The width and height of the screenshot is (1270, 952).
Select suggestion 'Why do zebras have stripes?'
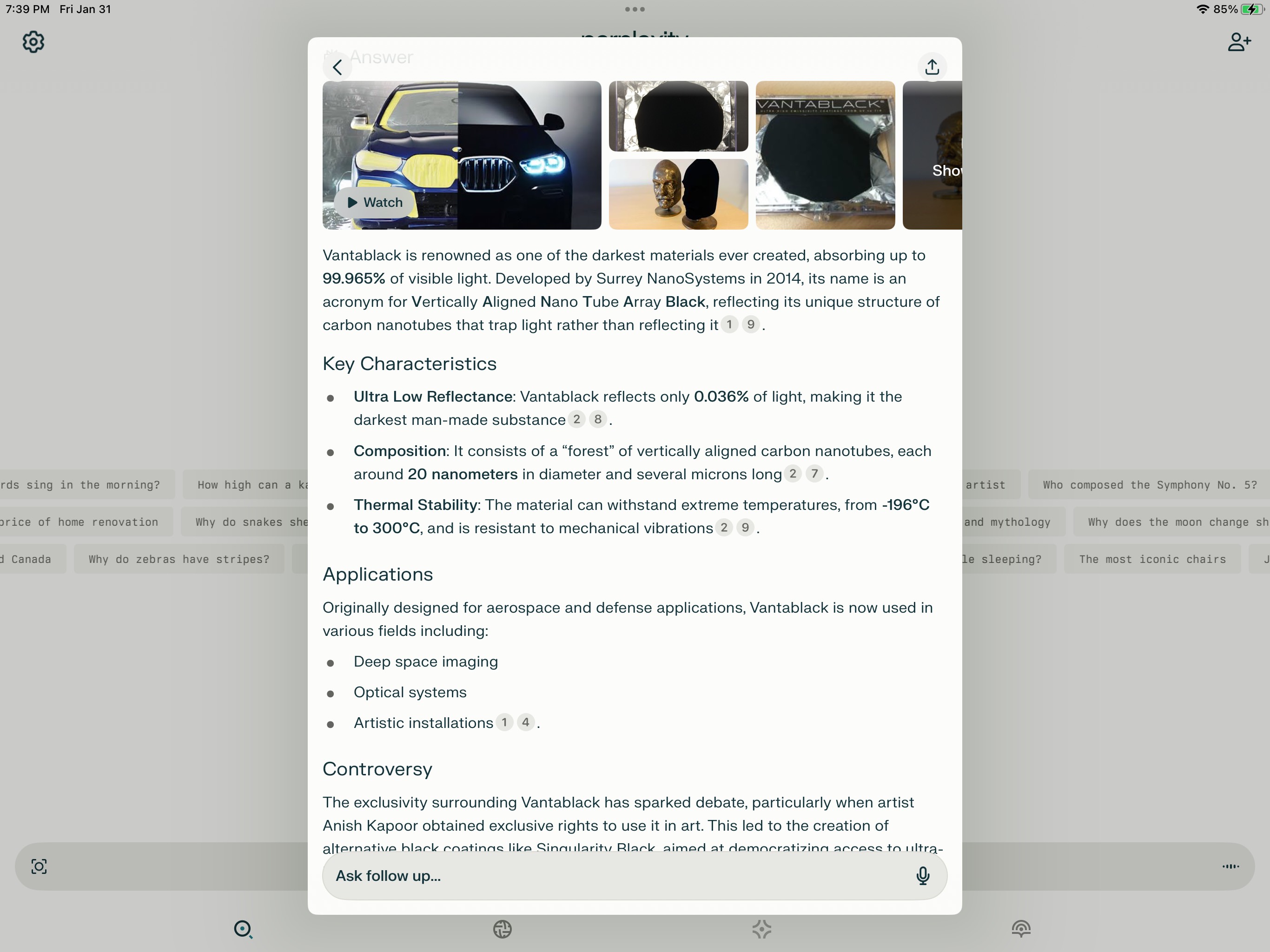coord(179,559)
